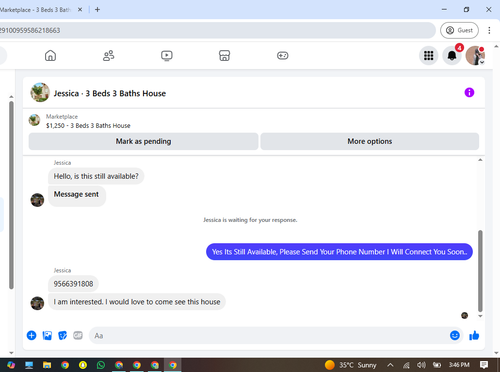This screenshot has height=372, width=500.
Task: Click Jessica's avatar in the chat header
Action: pyautogui.click(x=40, y=92)
